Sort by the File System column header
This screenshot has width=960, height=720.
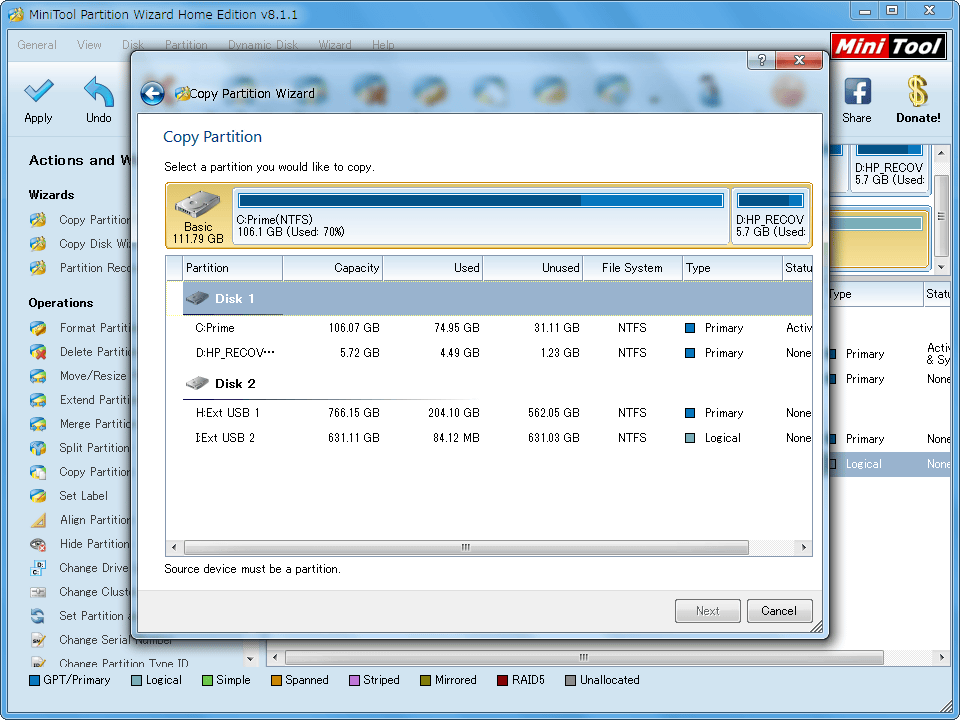[x=632, y=268]
